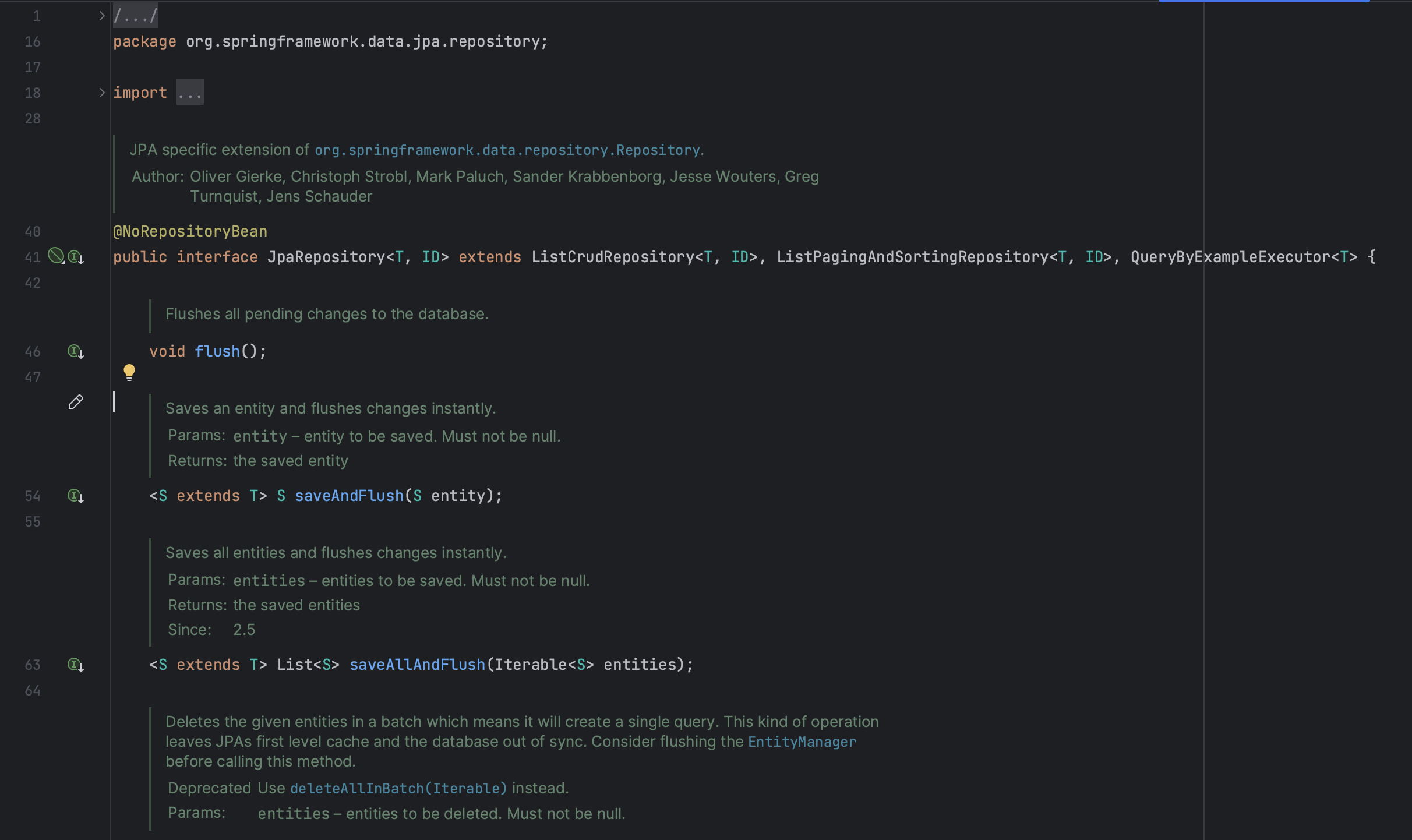Click the implemented-method icon beside saveAllAndFlush
The image size is (1412, 840).
pos(76,665)
